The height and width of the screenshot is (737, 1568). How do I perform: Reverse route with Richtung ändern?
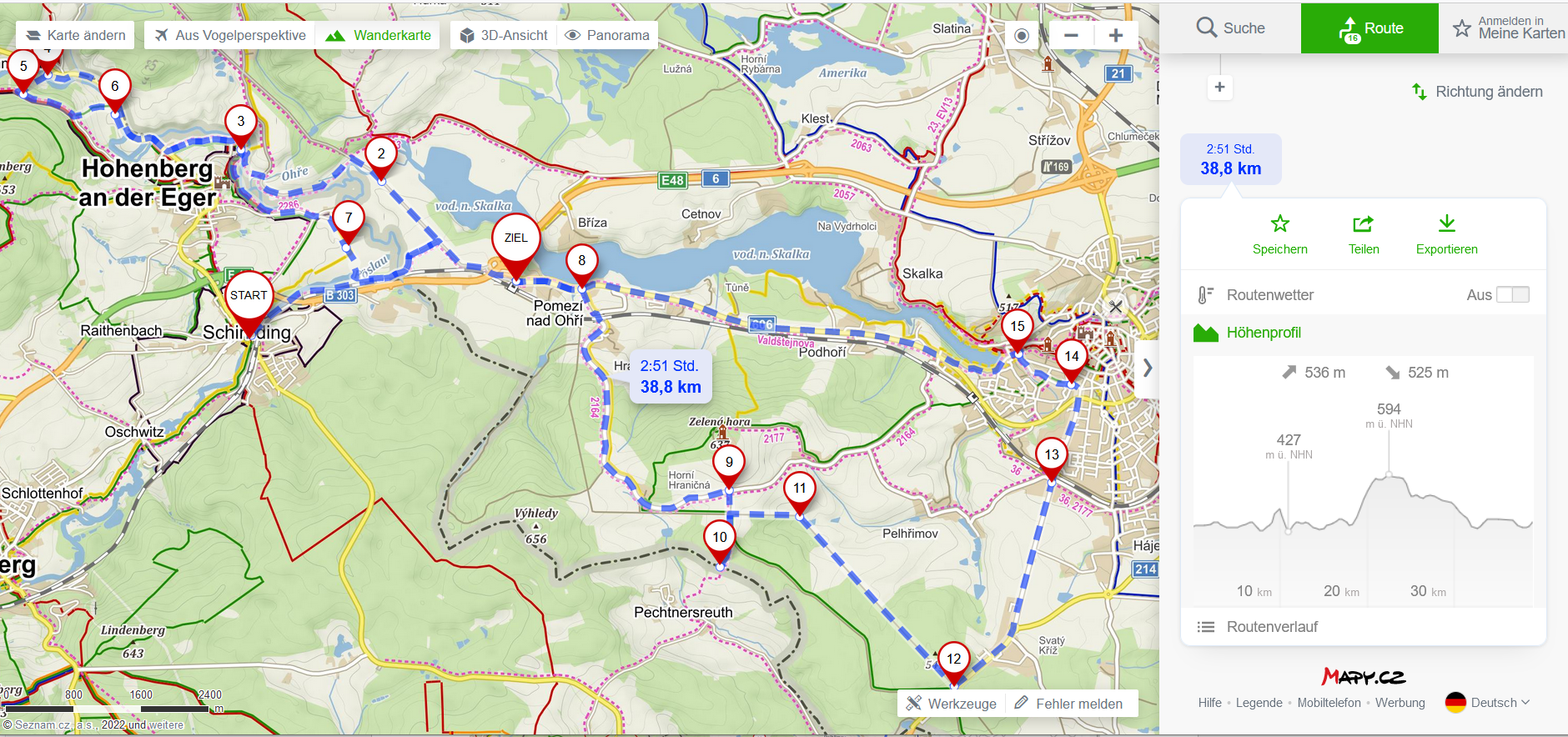(1476, 92)
